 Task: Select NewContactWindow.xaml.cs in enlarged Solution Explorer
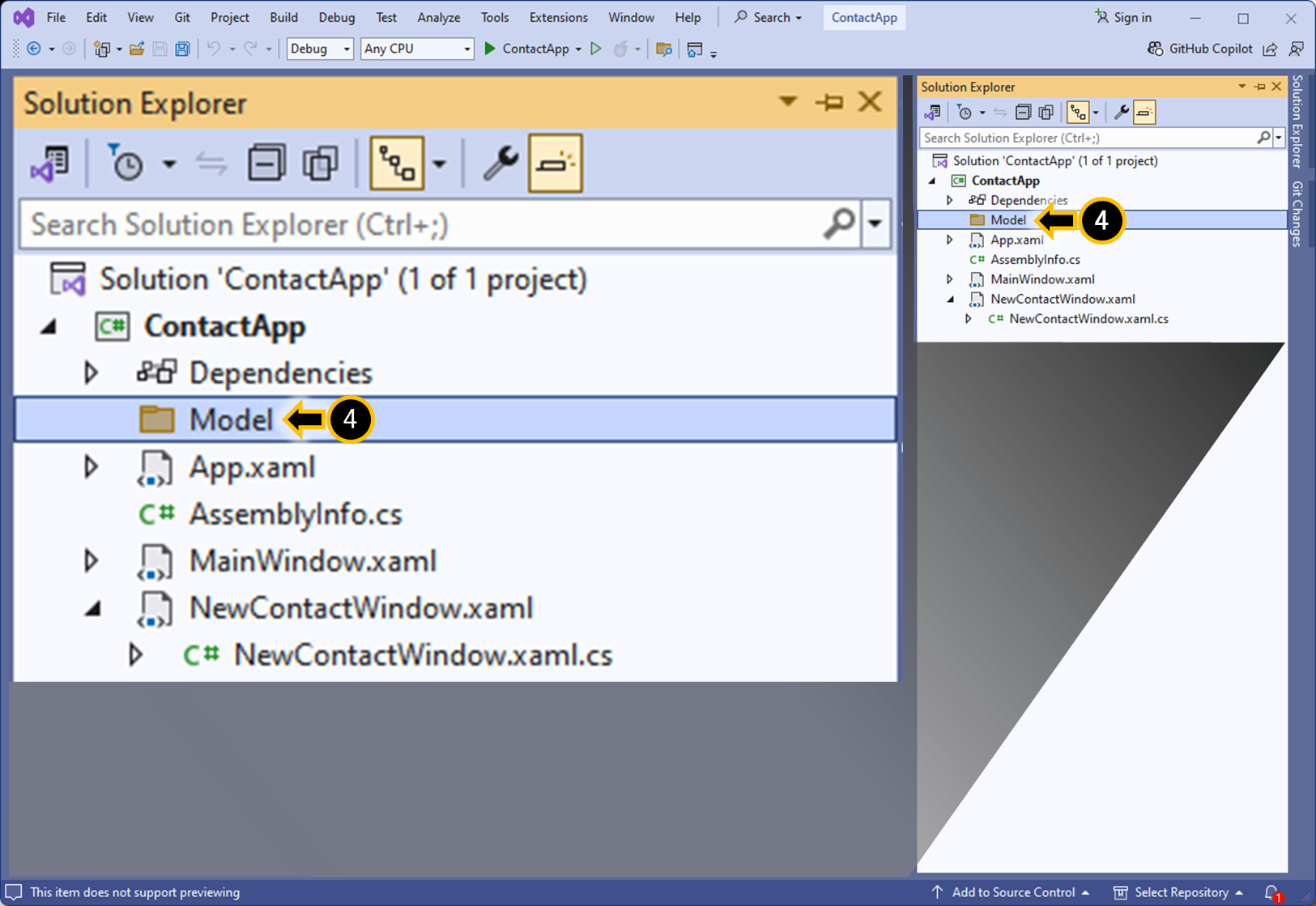click(x=423, y=656)
